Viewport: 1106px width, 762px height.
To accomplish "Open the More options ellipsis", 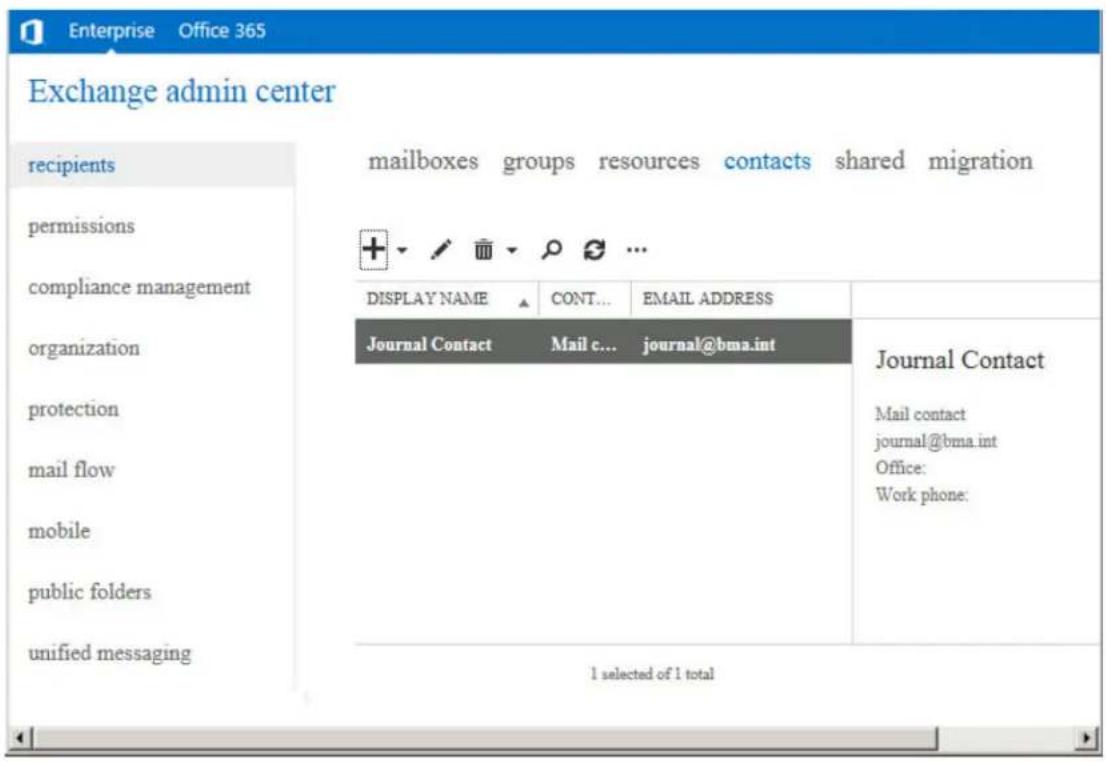I will pos(636,249).
